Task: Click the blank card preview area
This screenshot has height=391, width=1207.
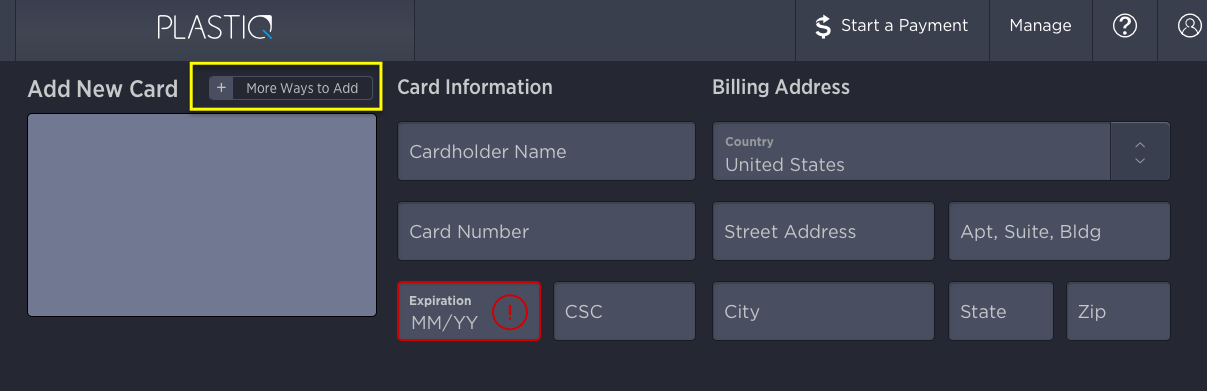Action: coord(202,215)
